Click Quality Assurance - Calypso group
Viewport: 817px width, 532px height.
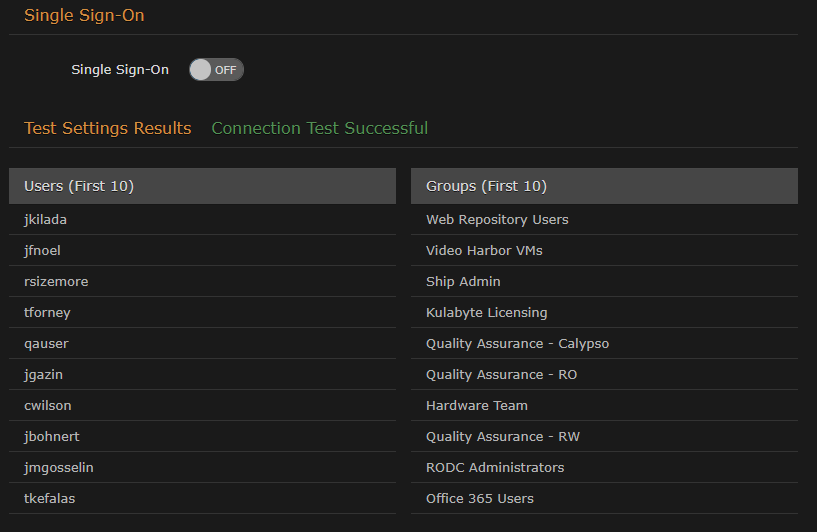click(517, 343)
